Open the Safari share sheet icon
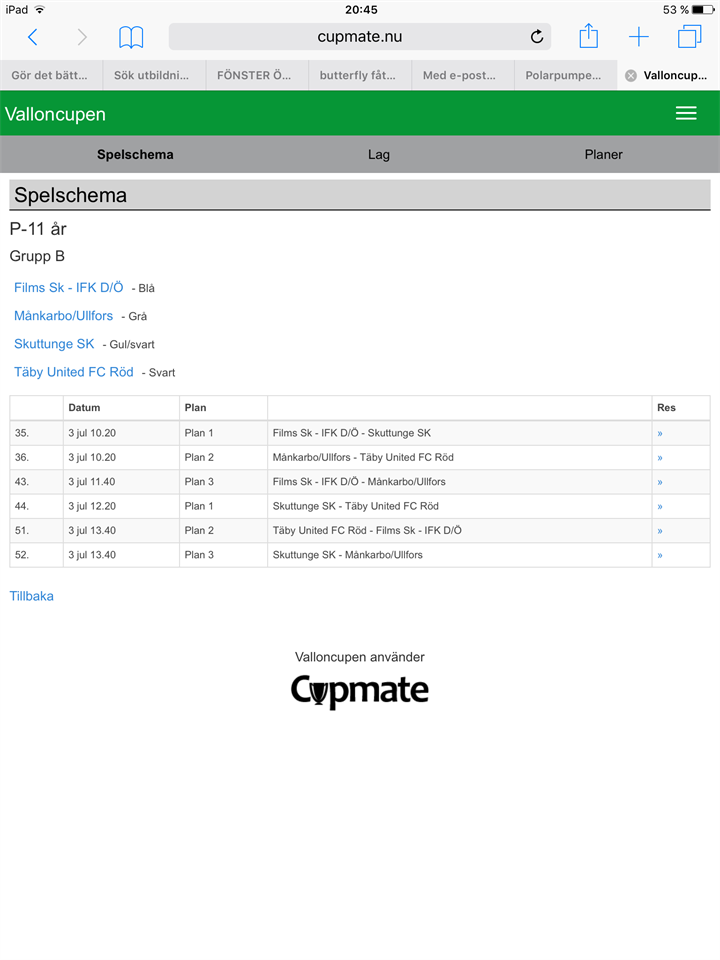The width and height of the screenshot is (720, 960). point(589,37)
